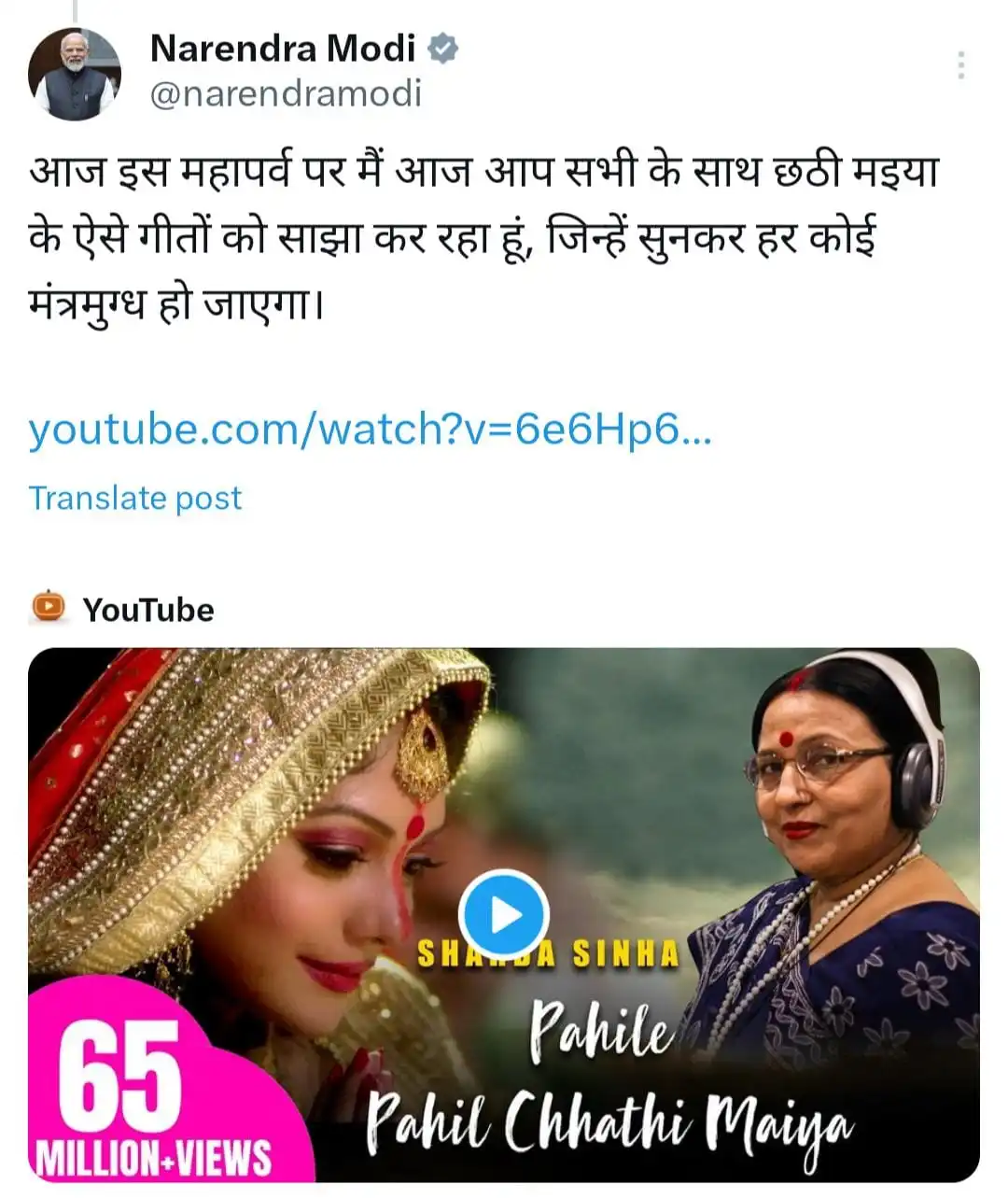Screen dimensions: 1008x1198
Task: Click the blue verified badge beside Narendra Modi
Action: pyautogui.click(x=442, y=48)
